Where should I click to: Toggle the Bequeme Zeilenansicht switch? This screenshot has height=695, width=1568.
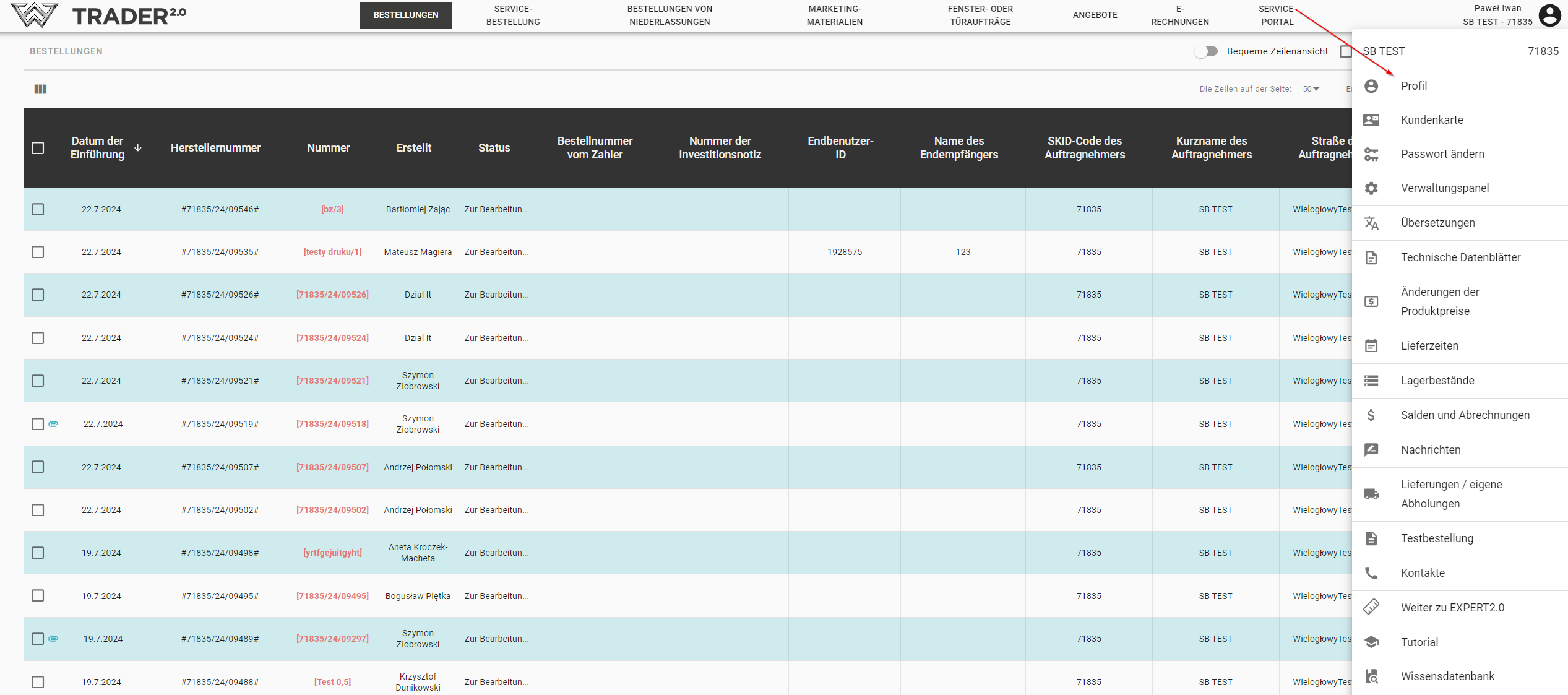[1206, 51]
